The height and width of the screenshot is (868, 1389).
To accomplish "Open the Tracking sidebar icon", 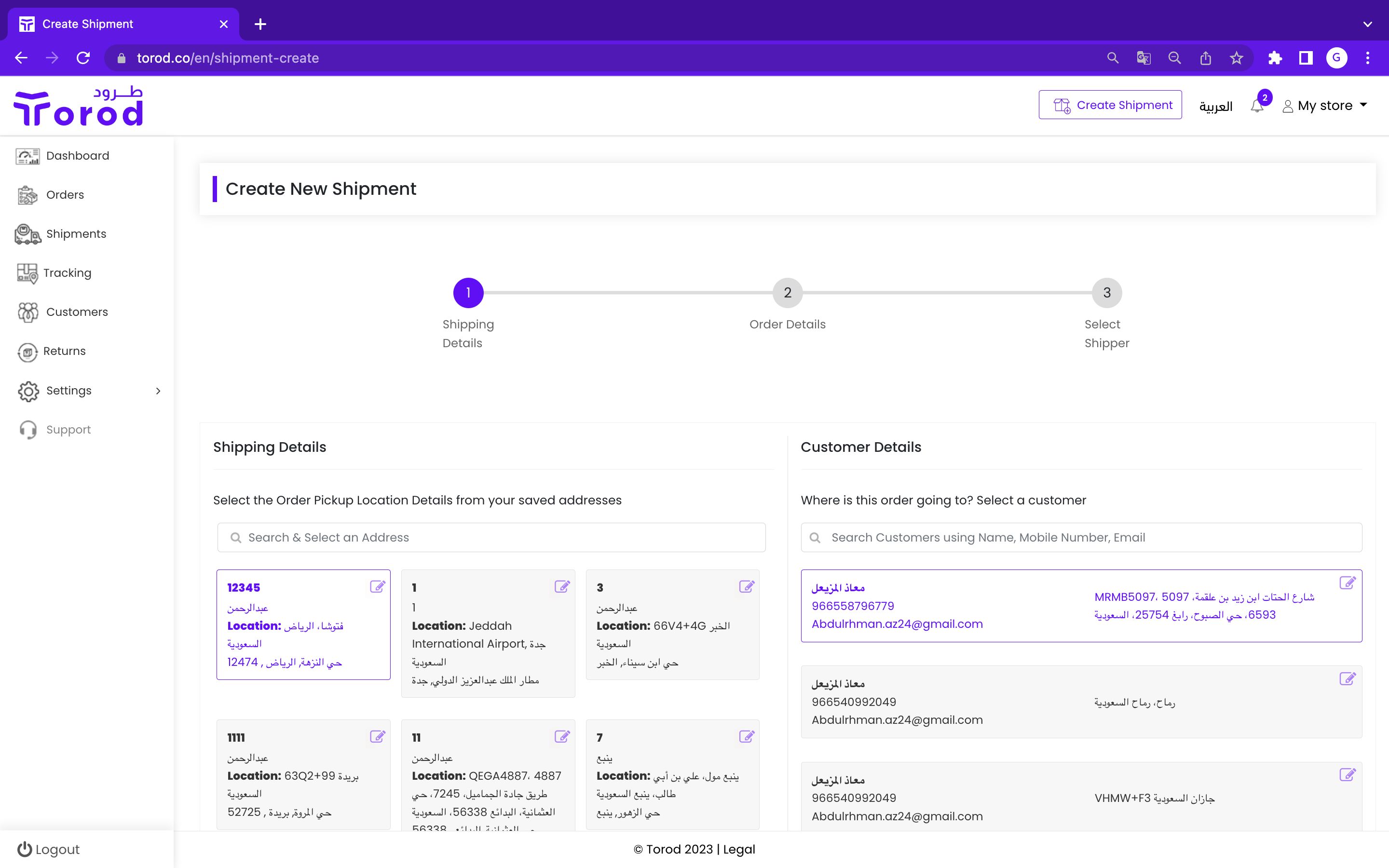I will [27, 273].
